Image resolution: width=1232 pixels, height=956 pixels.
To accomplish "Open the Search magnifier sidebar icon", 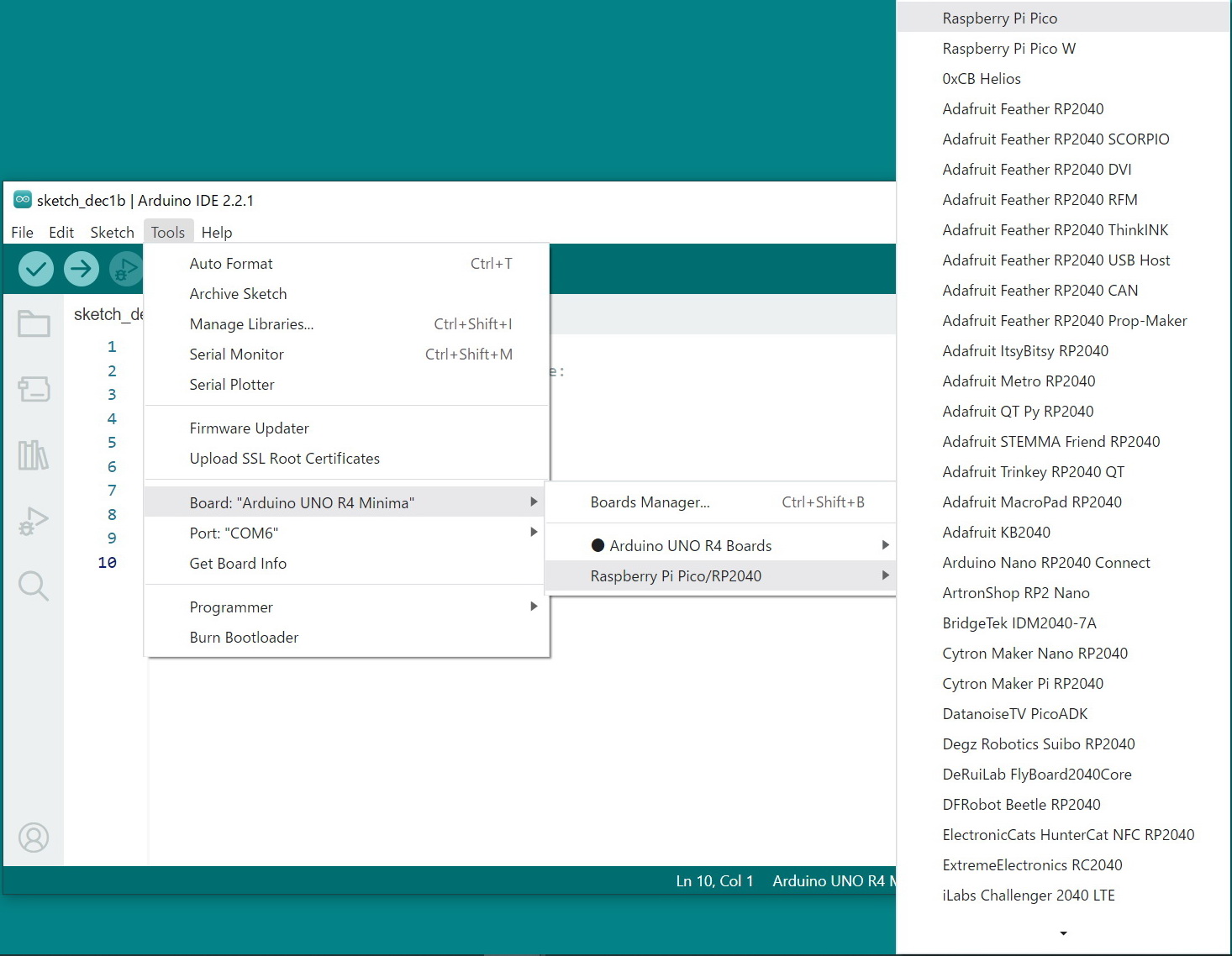I will tap(34, 586).
